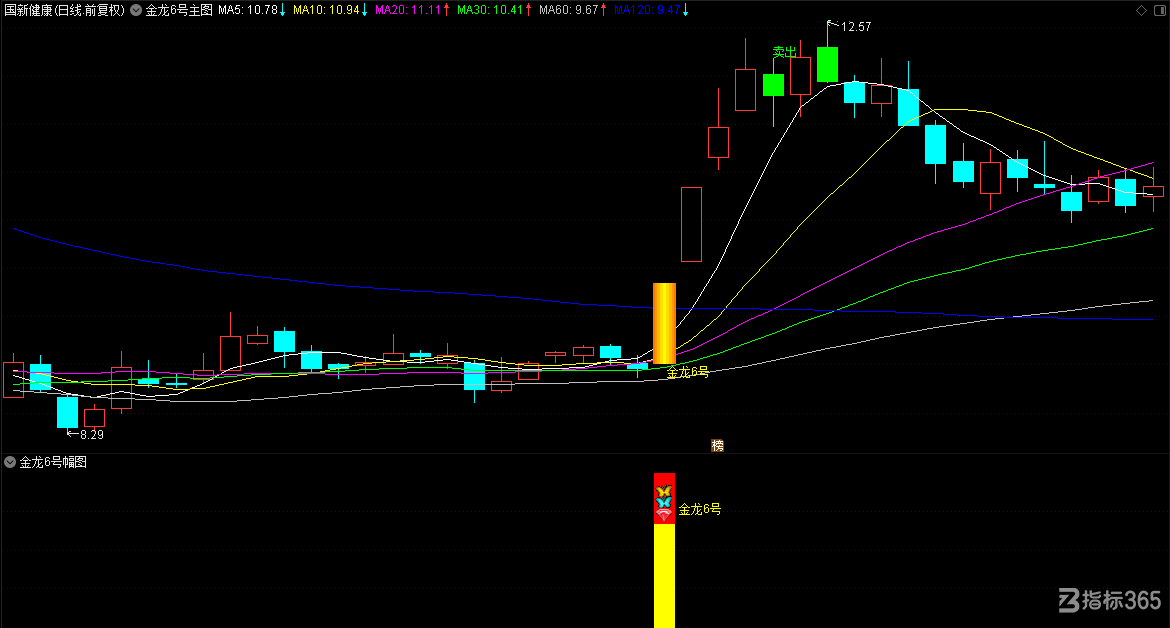Click the tall red limit-up candle after signal
The image size is (1170, 628).
(692, 224)
